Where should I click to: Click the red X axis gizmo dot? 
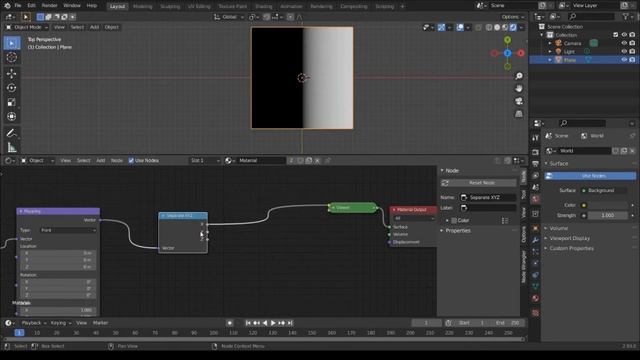click(521, 53)
